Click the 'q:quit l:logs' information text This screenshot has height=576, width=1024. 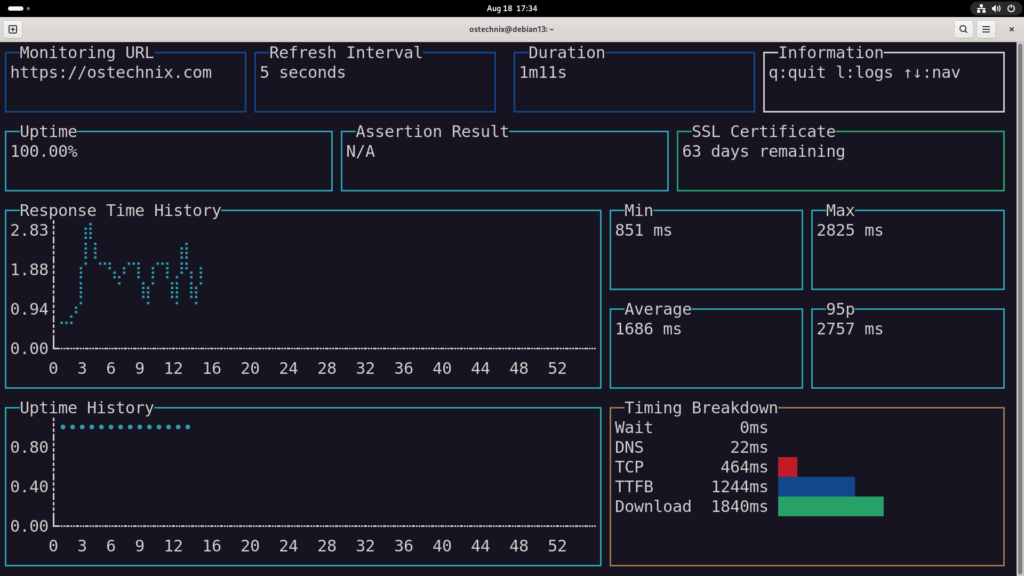point(831,72)
